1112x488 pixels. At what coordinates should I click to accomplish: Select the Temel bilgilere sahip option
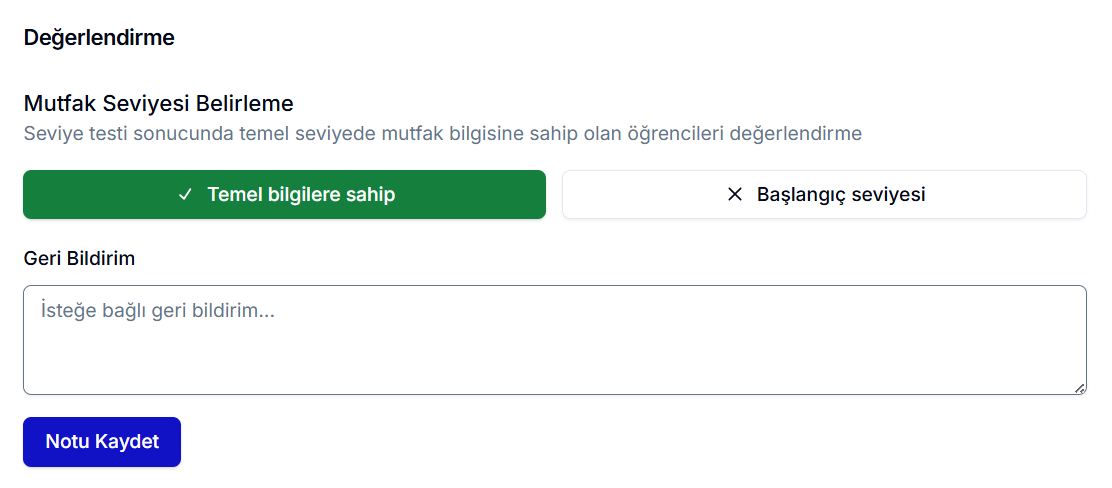[284, 195]
